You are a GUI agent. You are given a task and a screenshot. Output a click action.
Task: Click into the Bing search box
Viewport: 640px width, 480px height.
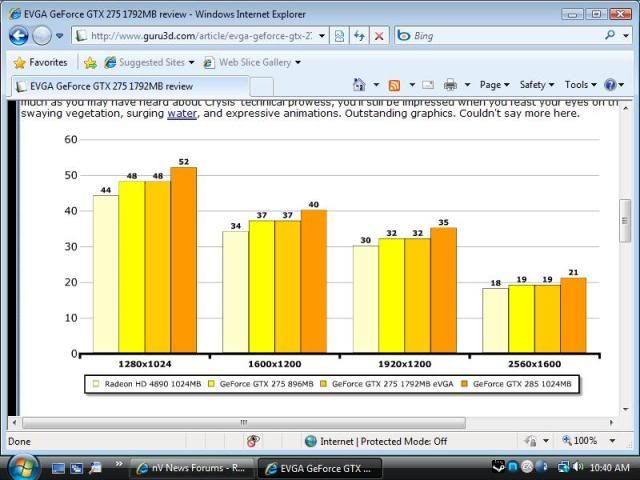point(506,36)
